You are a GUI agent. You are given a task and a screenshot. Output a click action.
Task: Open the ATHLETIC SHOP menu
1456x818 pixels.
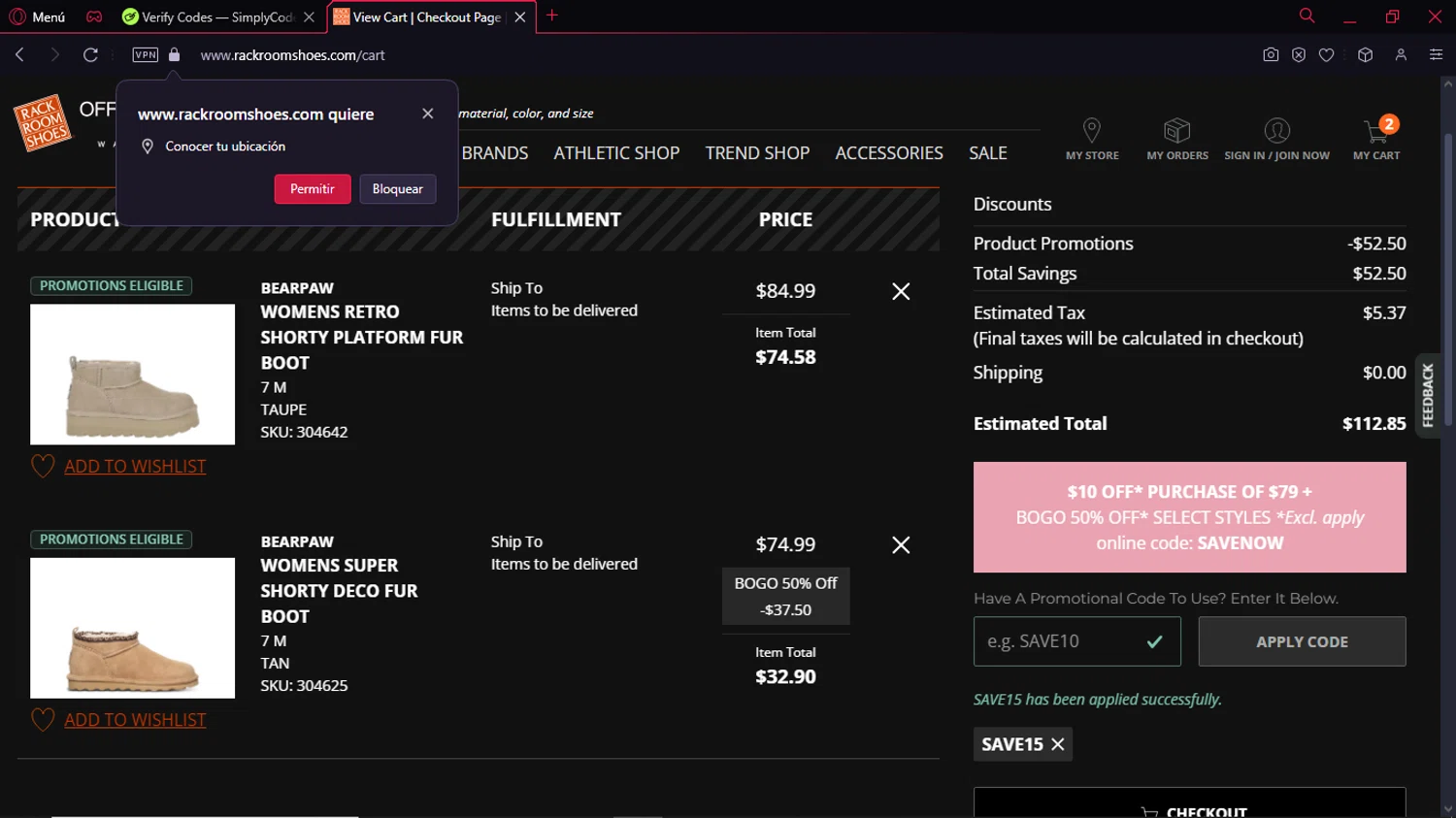click(x=616, y=153)
